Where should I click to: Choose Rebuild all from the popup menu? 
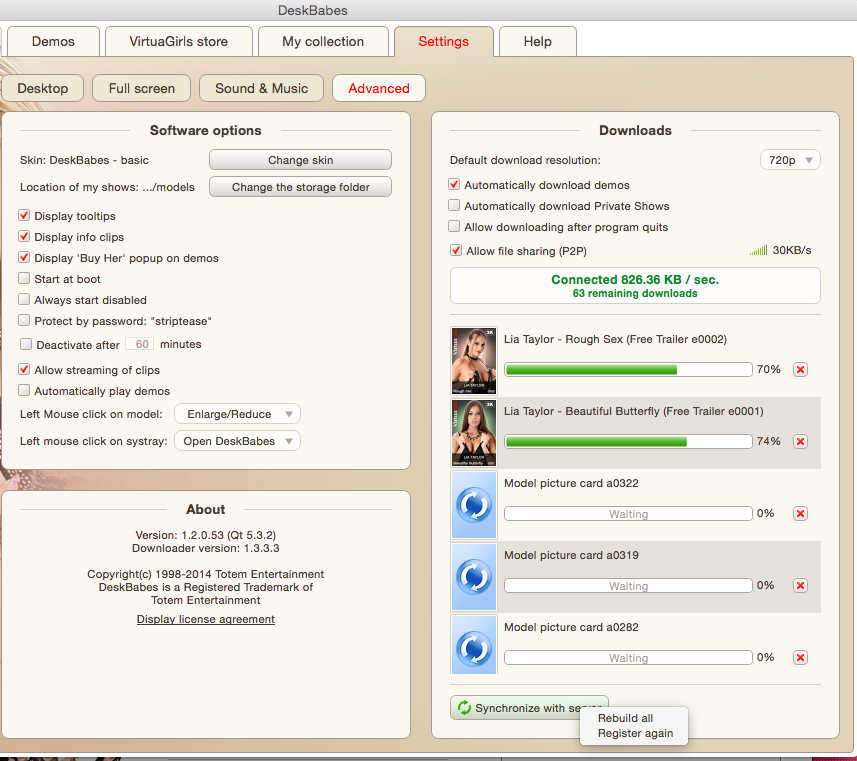625,718
